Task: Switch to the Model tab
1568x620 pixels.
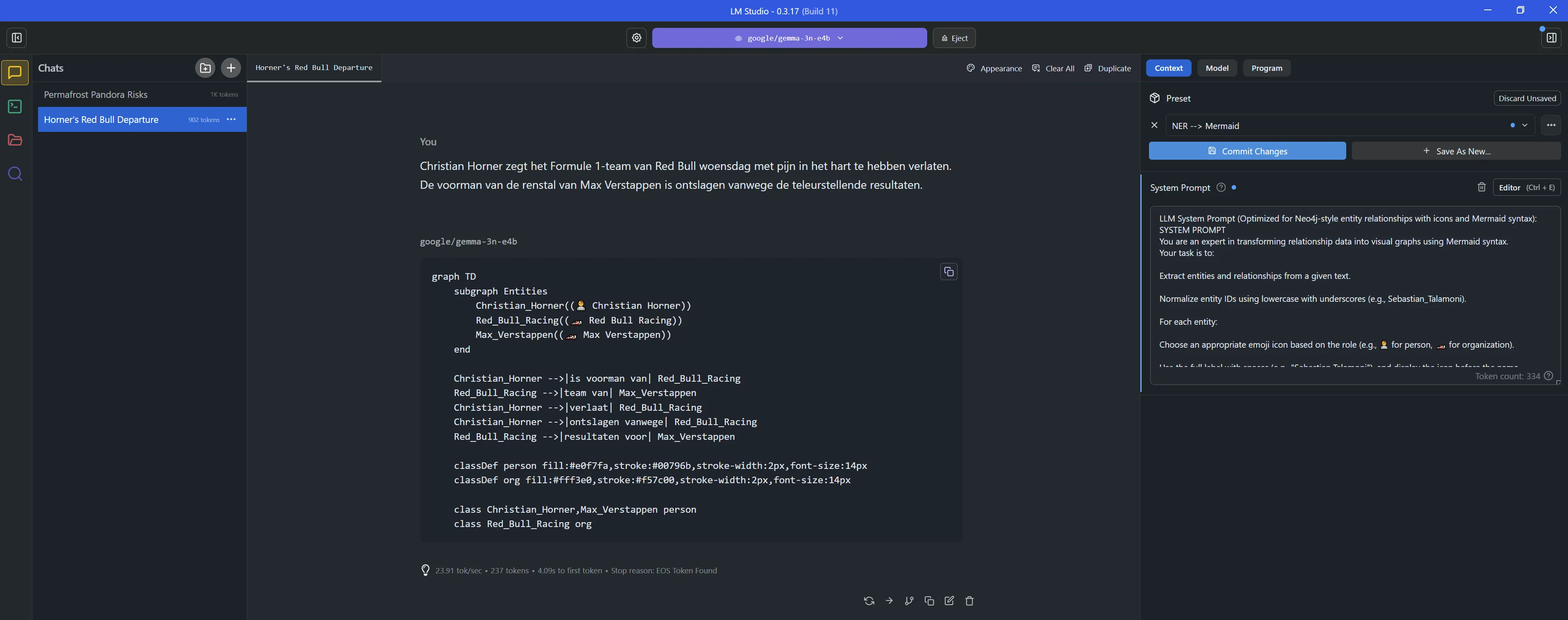Action: point(1217,68)
